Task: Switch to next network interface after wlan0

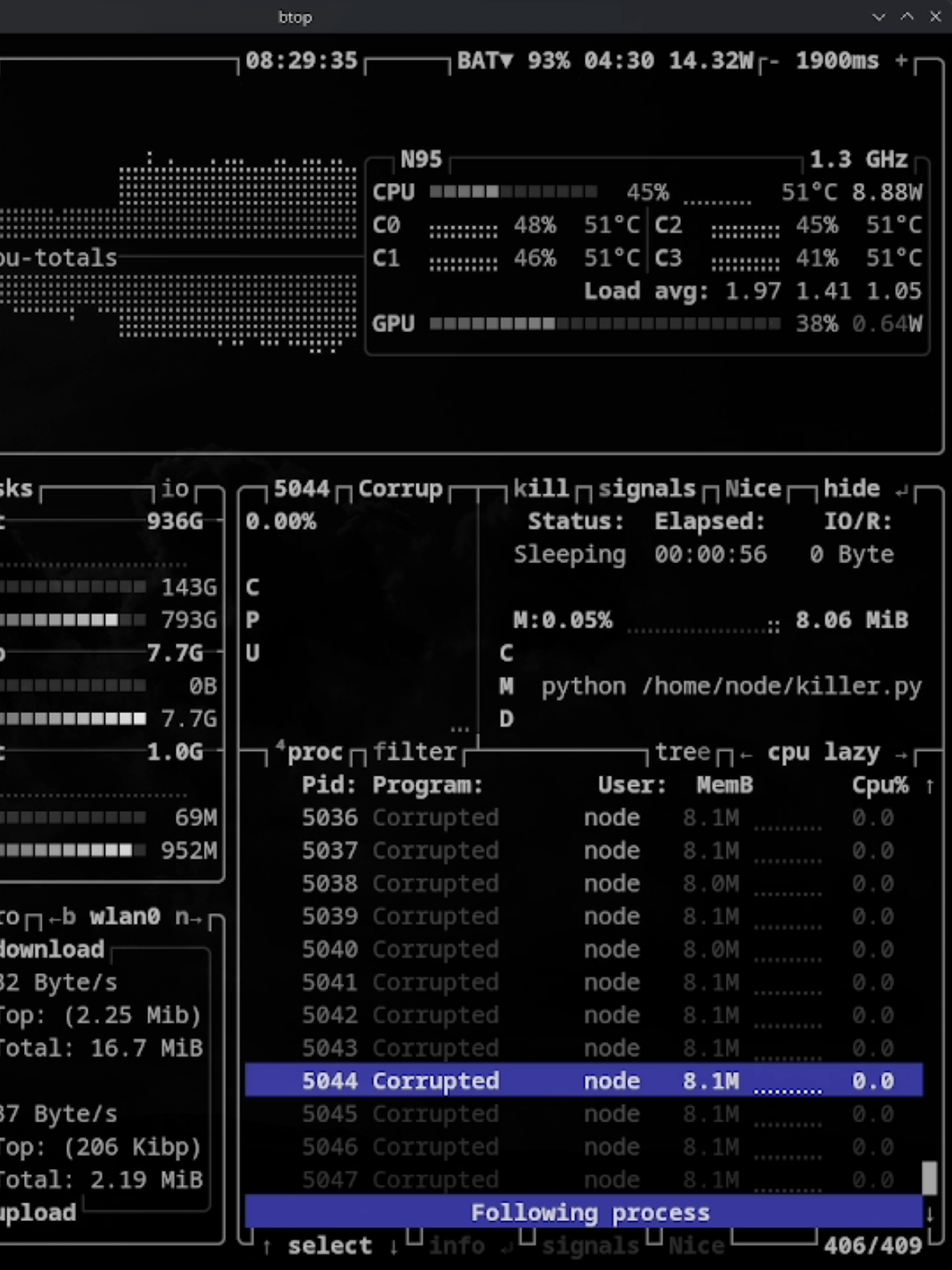Action: click(x=188, y=916)
